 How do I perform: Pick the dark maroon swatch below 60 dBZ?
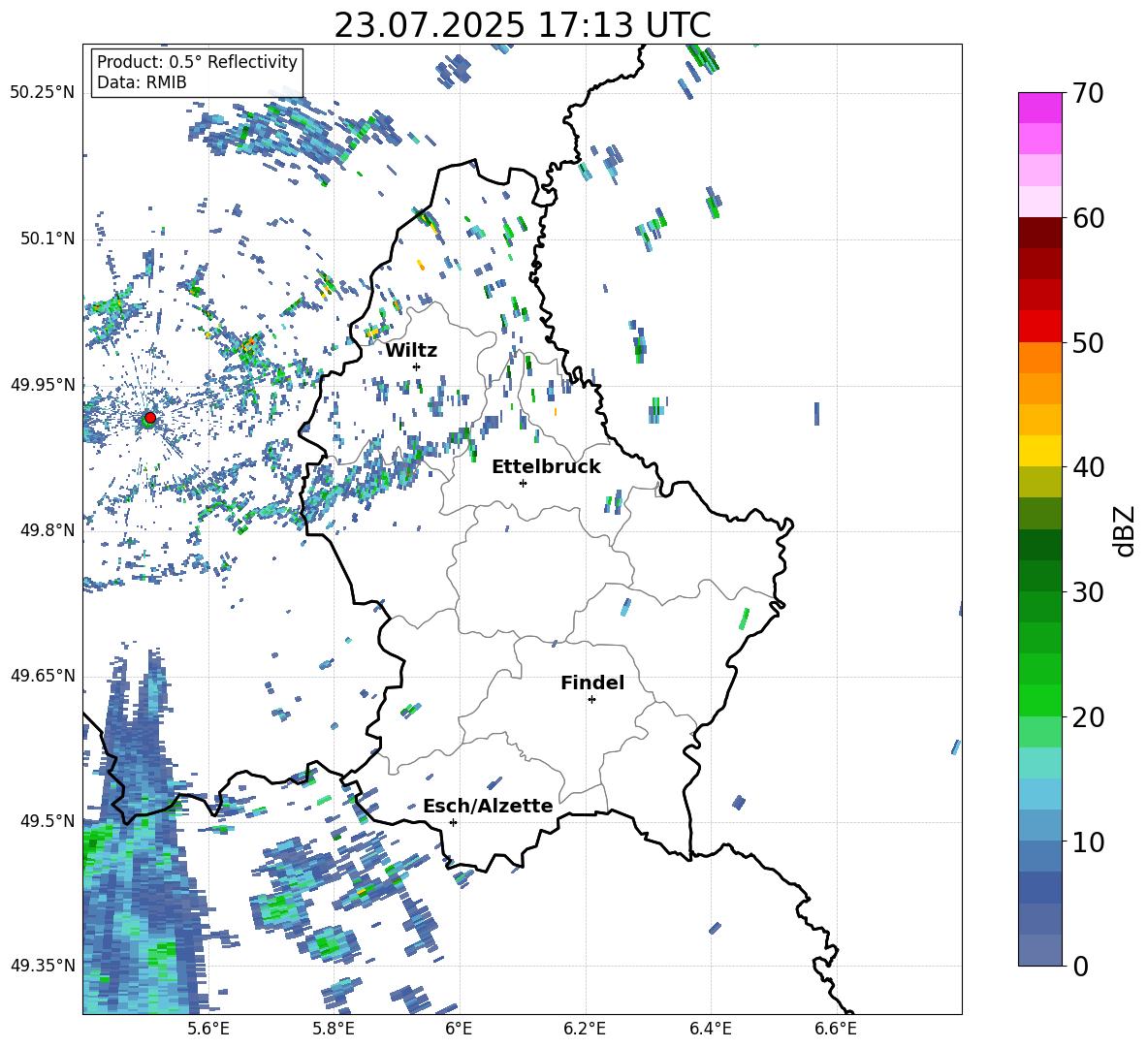pos(1039,234)
